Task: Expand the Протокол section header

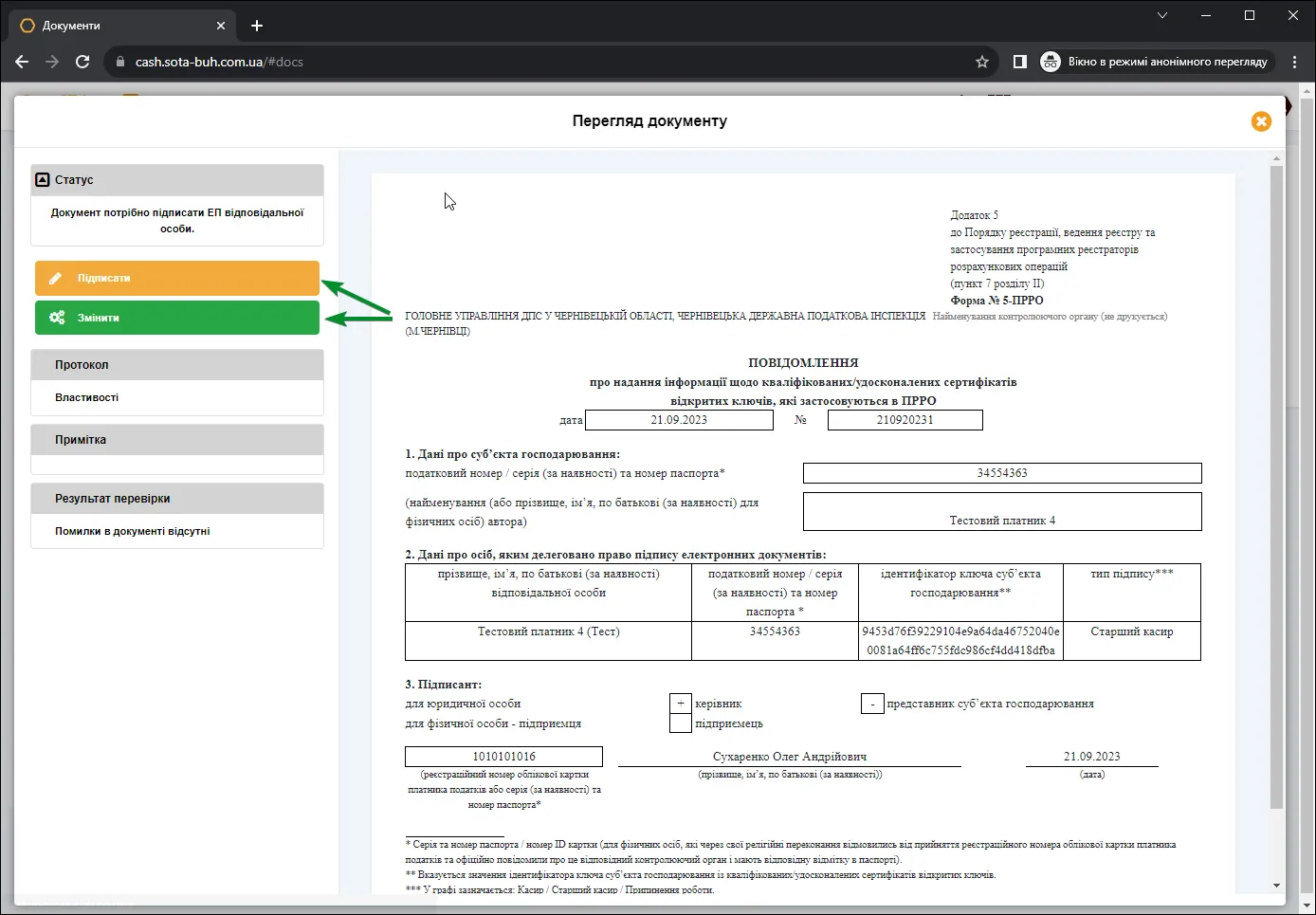Action: click(177, 365)
